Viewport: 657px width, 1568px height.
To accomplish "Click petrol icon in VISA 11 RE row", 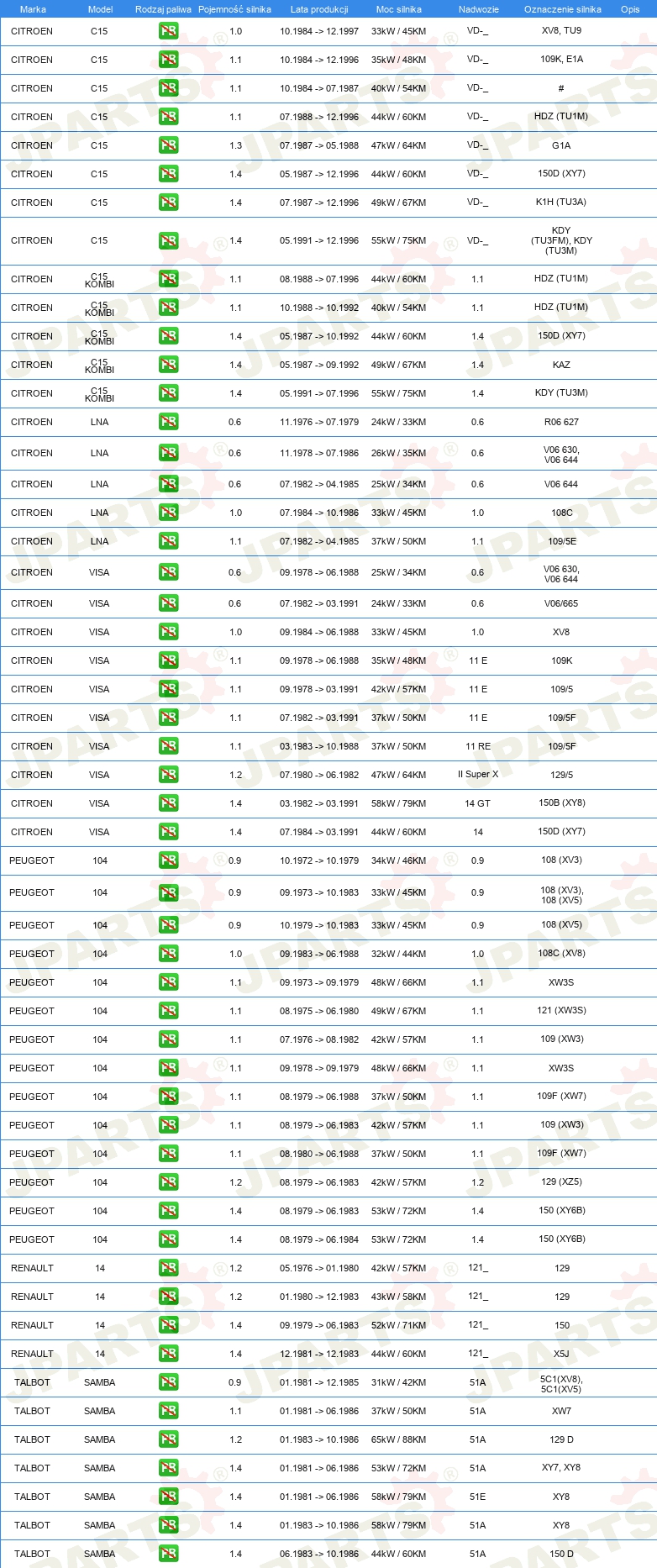I will [168, 746].
